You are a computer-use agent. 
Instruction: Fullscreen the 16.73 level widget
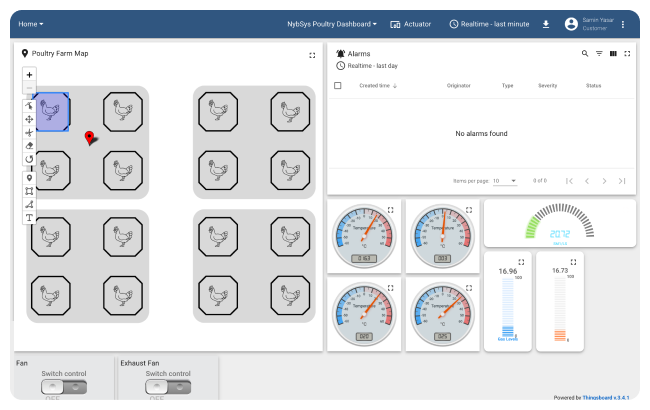[x=573, y=262]
